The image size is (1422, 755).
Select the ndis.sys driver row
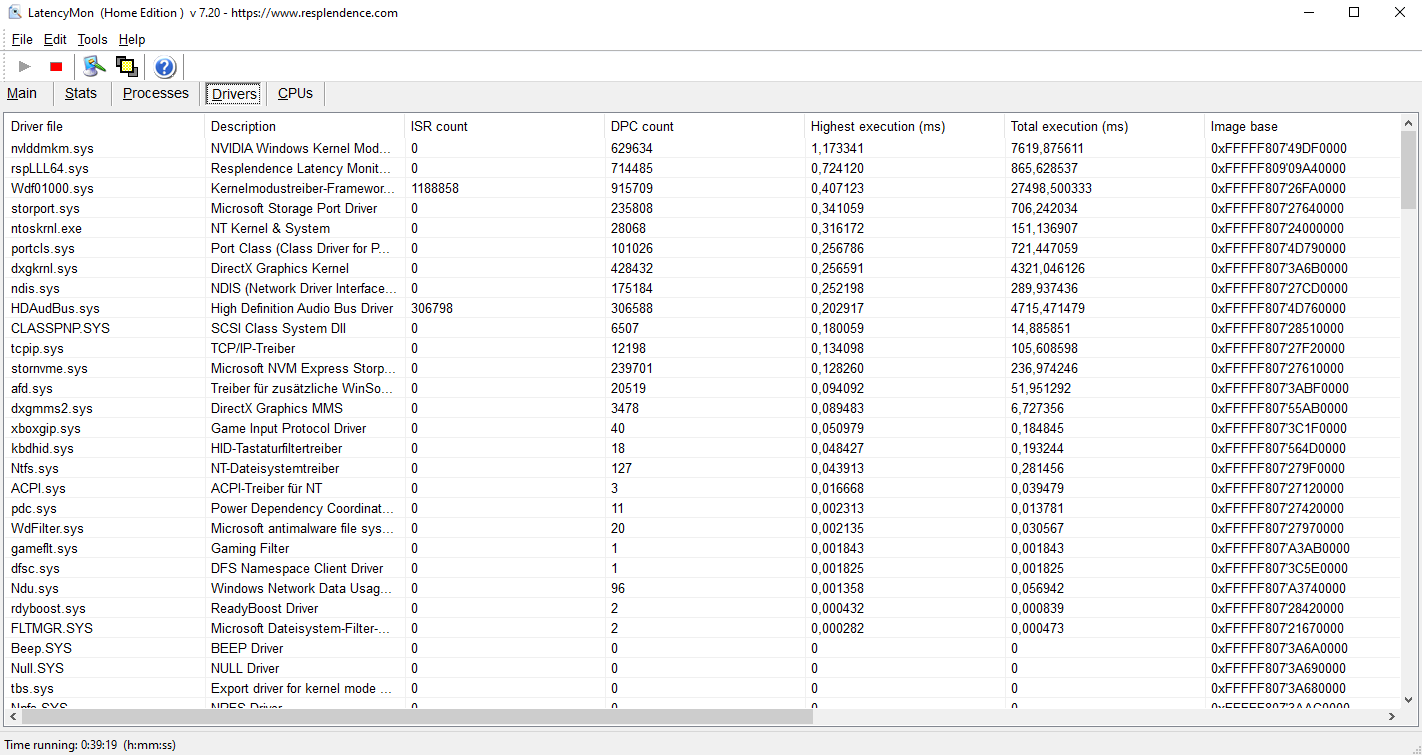pos(702,288)
